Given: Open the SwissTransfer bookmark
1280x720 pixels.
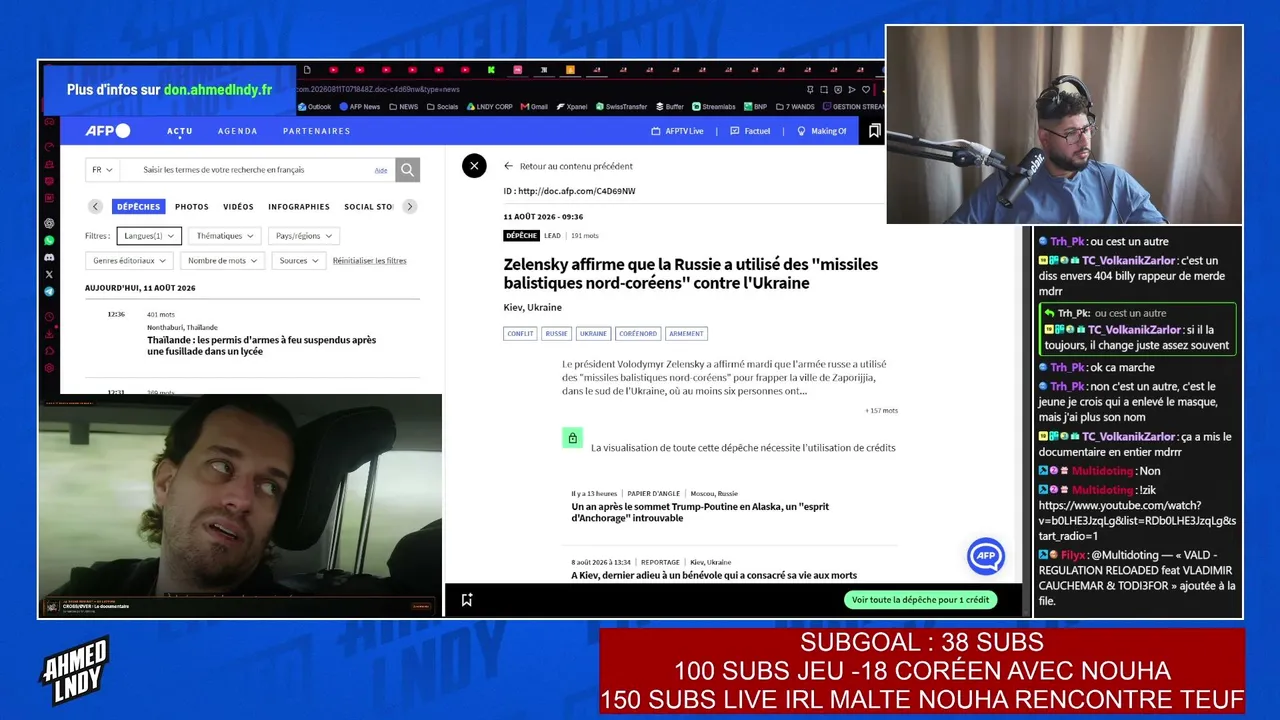Looking at the screenshot, I should click(621, 107).
